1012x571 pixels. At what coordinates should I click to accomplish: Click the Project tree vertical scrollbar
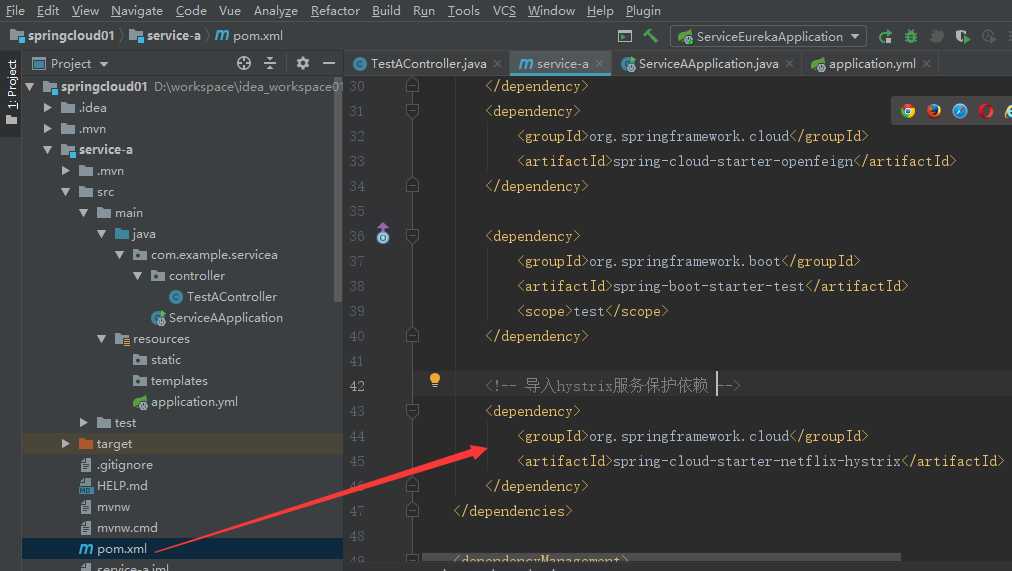click(x=338, y=192)
